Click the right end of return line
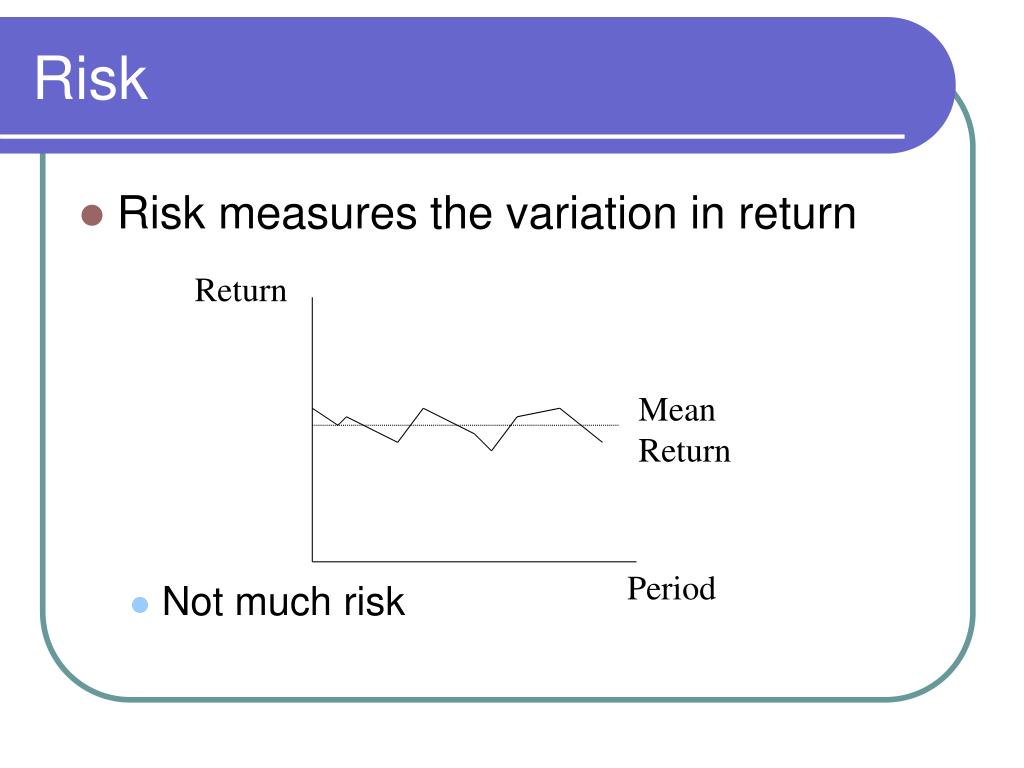The width and height of the screenshot is (1024, 768). 601,442
